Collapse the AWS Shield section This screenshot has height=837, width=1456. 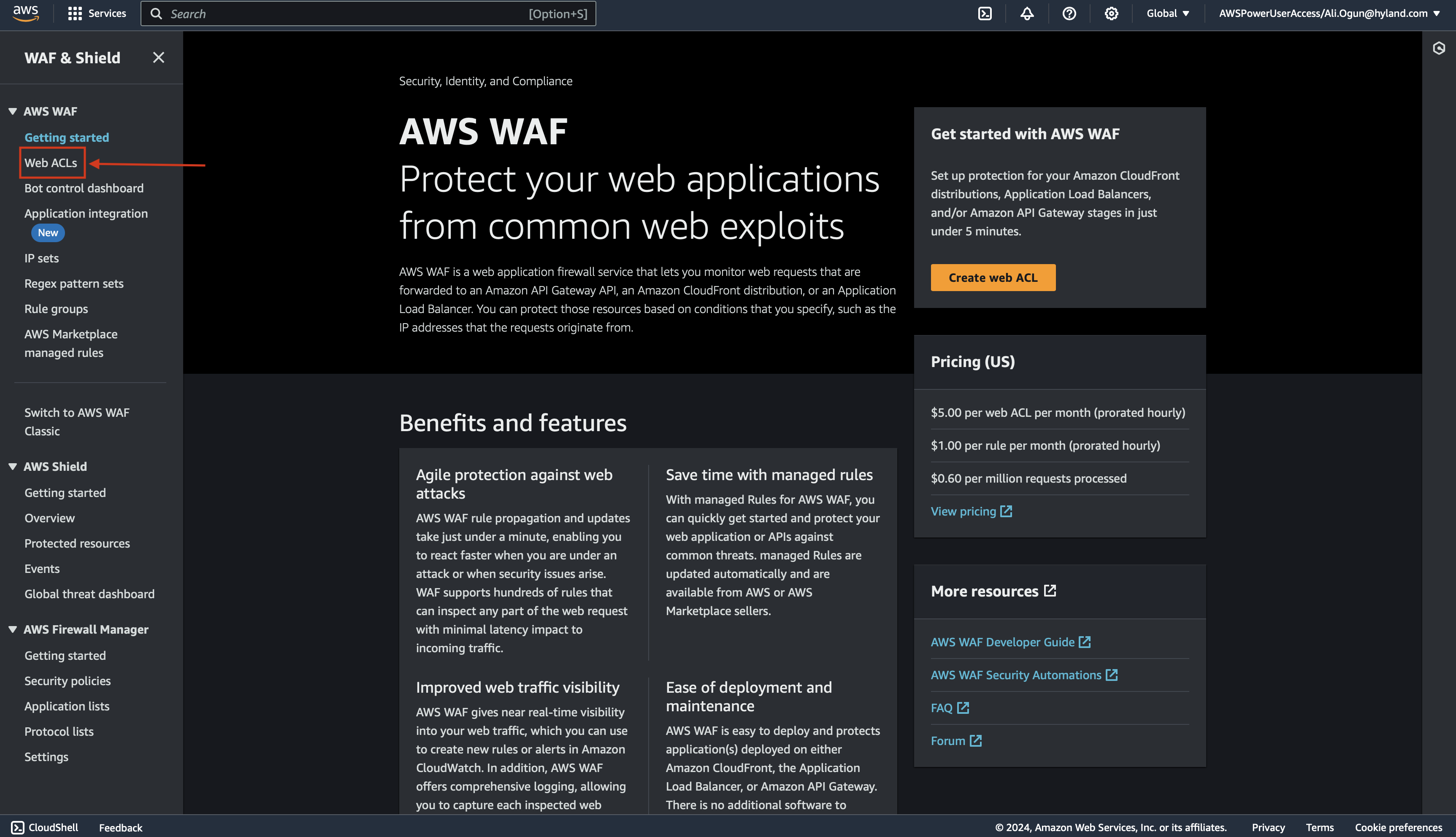coord(13,467)
